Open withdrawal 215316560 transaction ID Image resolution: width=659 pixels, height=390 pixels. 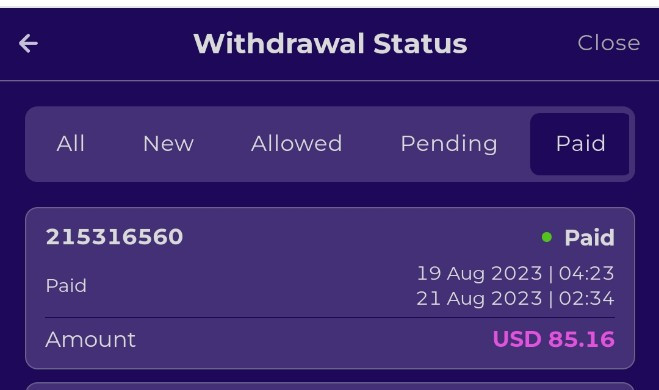[114, 237]
